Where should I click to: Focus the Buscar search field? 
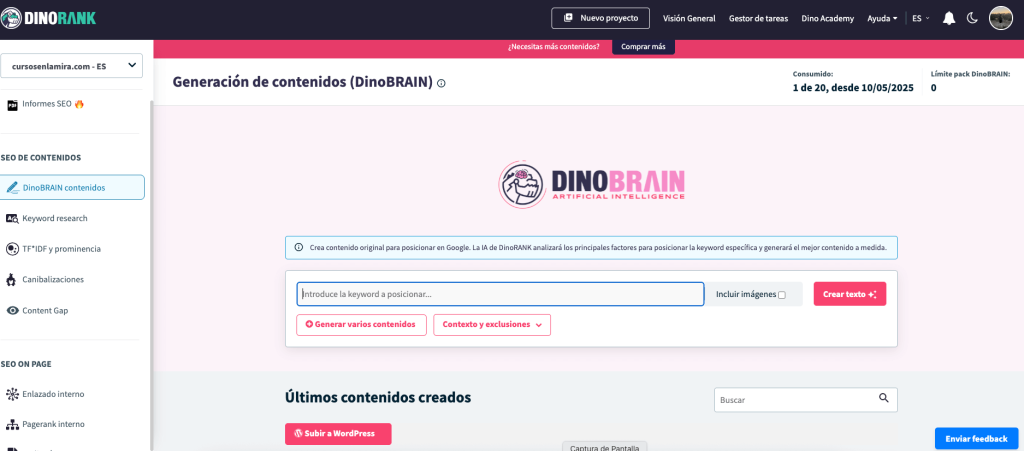806,399
